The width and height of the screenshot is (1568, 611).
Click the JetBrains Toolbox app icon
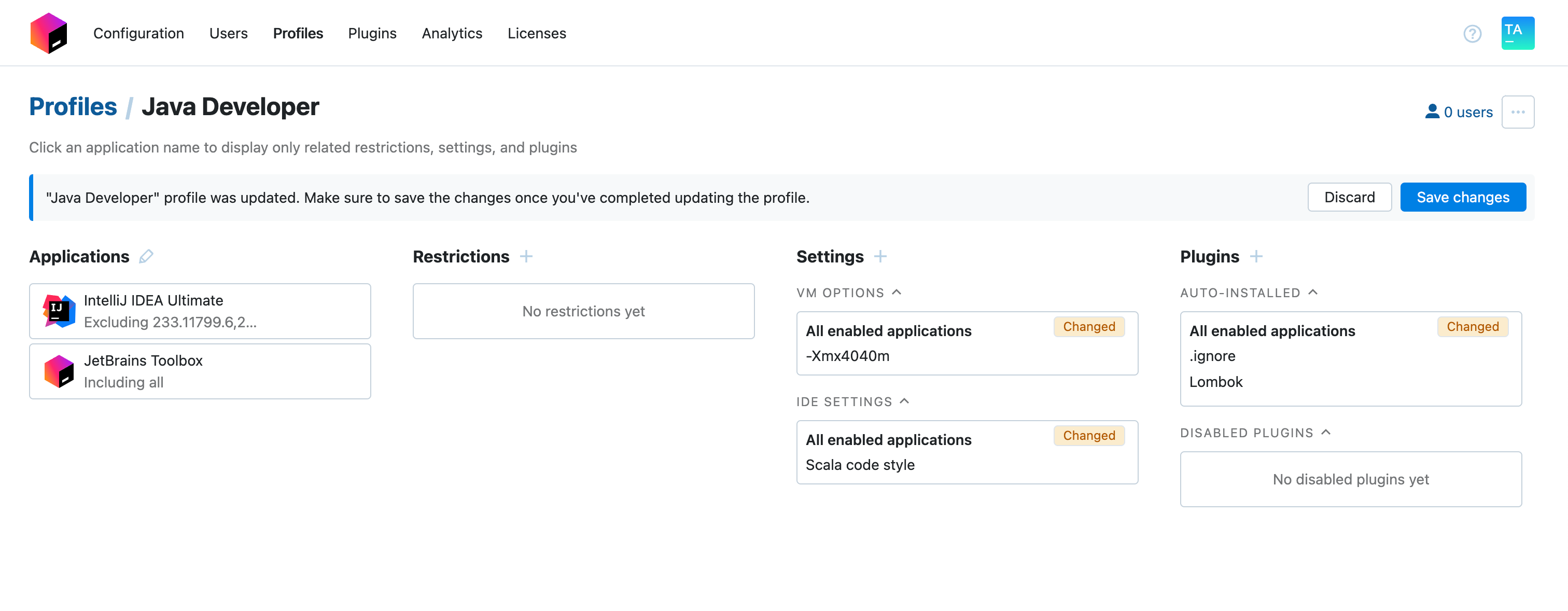pyautogui.click(x=59, y=371)
